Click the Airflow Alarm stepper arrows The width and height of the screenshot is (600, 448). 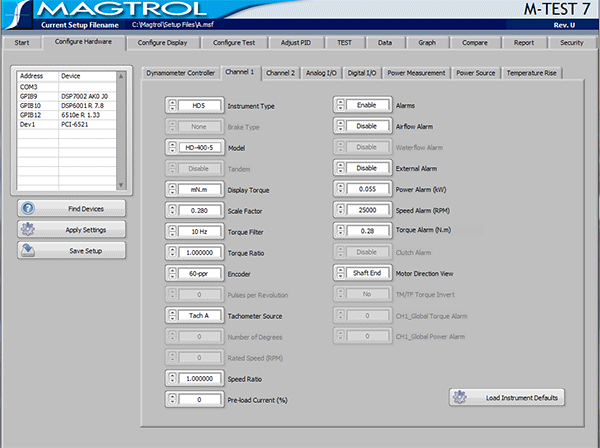[x=341, y=126]
